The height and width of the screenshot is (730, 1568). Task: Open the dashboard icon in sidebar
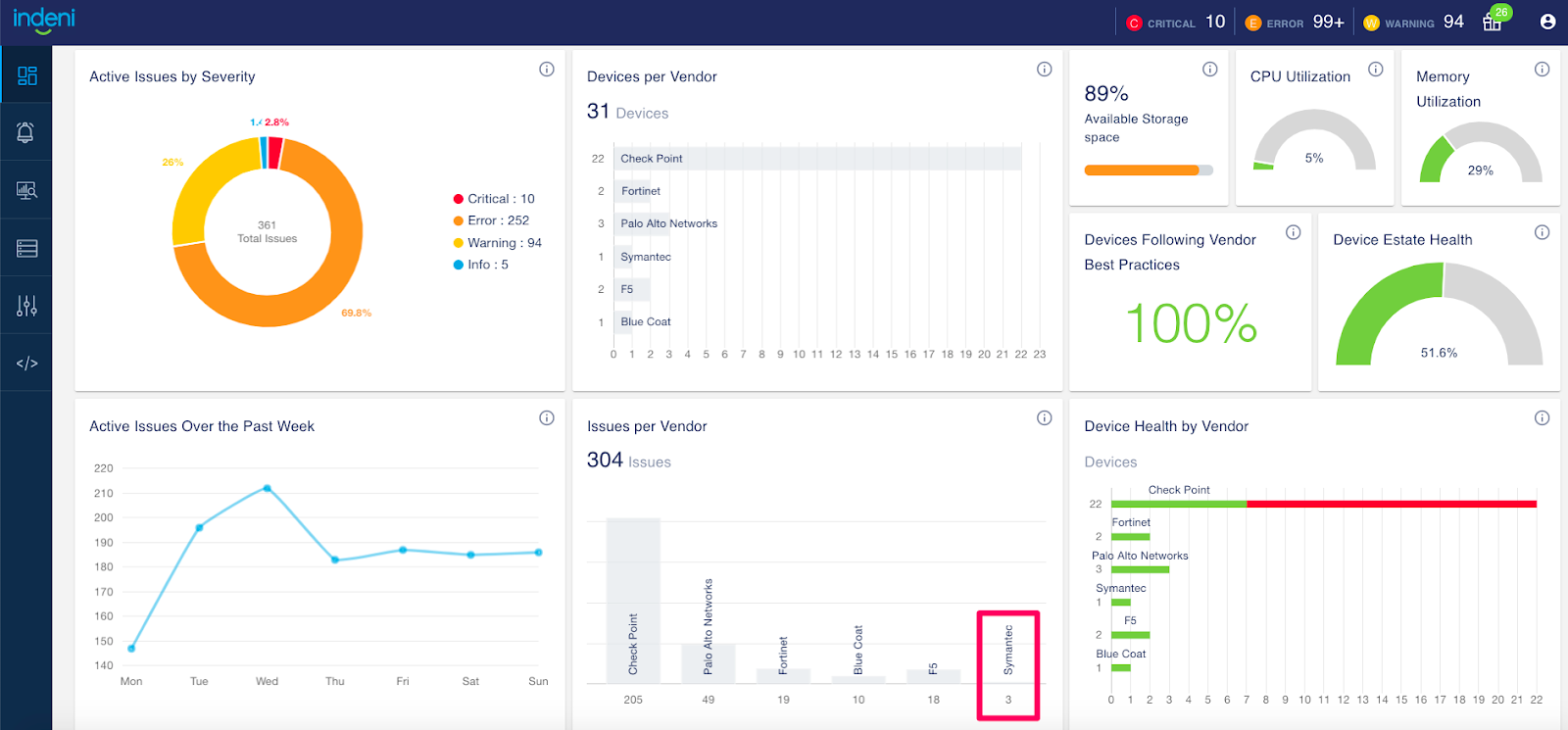click(26, 75)
